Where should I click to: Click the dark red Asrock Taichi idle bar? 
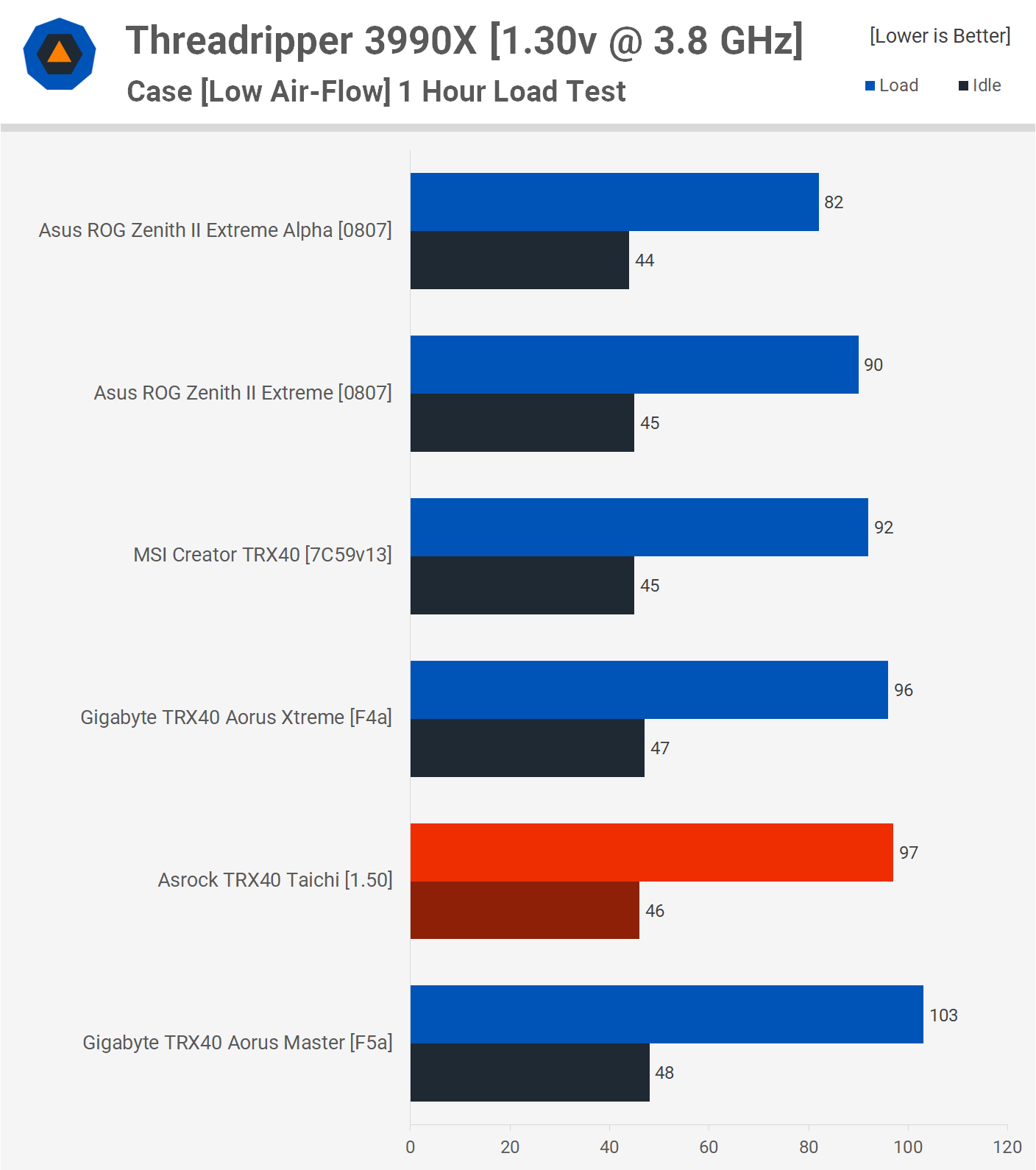click(525, 911)
